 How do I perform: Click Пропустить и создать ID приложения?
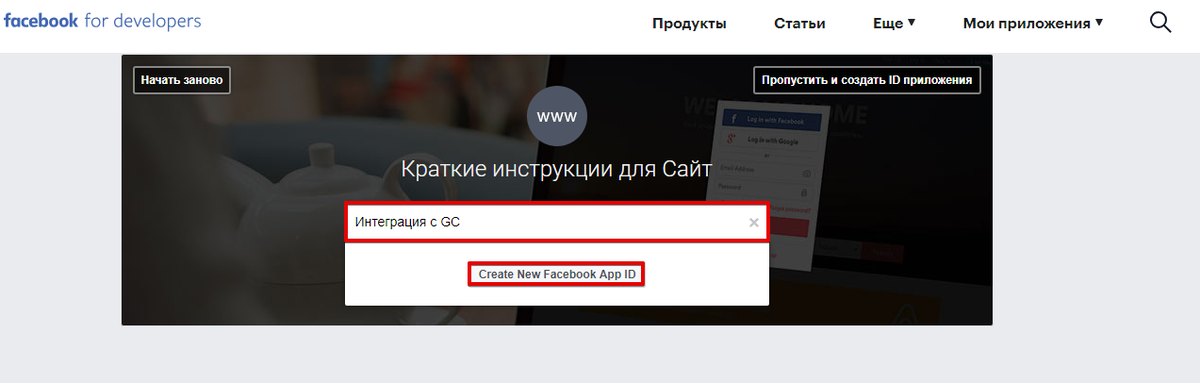867,80
